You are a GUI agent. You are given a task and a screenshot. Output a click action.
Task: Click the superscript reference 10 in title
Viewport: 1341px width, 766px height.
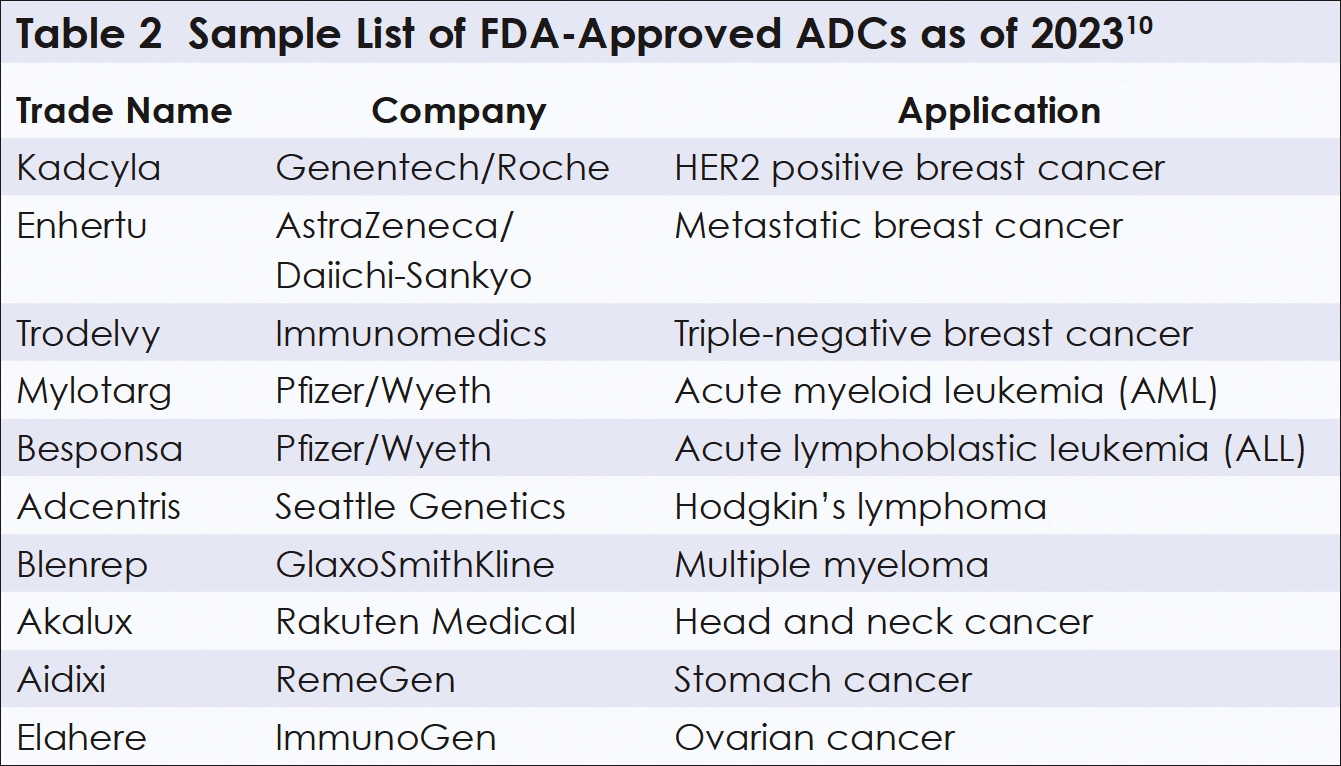(1137, 25)
